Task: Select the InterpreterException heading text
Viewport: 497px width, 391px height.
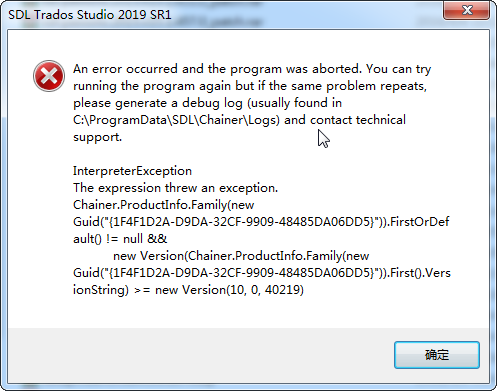Action: (132, 171)
